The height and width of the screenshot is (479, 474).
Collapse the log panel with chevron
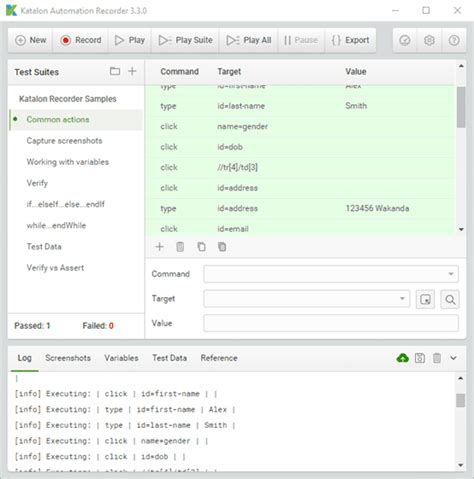click(x=453, y=358)
